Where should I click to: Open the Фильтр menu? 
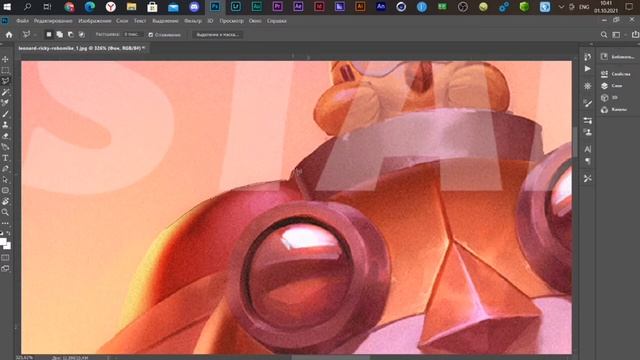[x=193, y=21]
